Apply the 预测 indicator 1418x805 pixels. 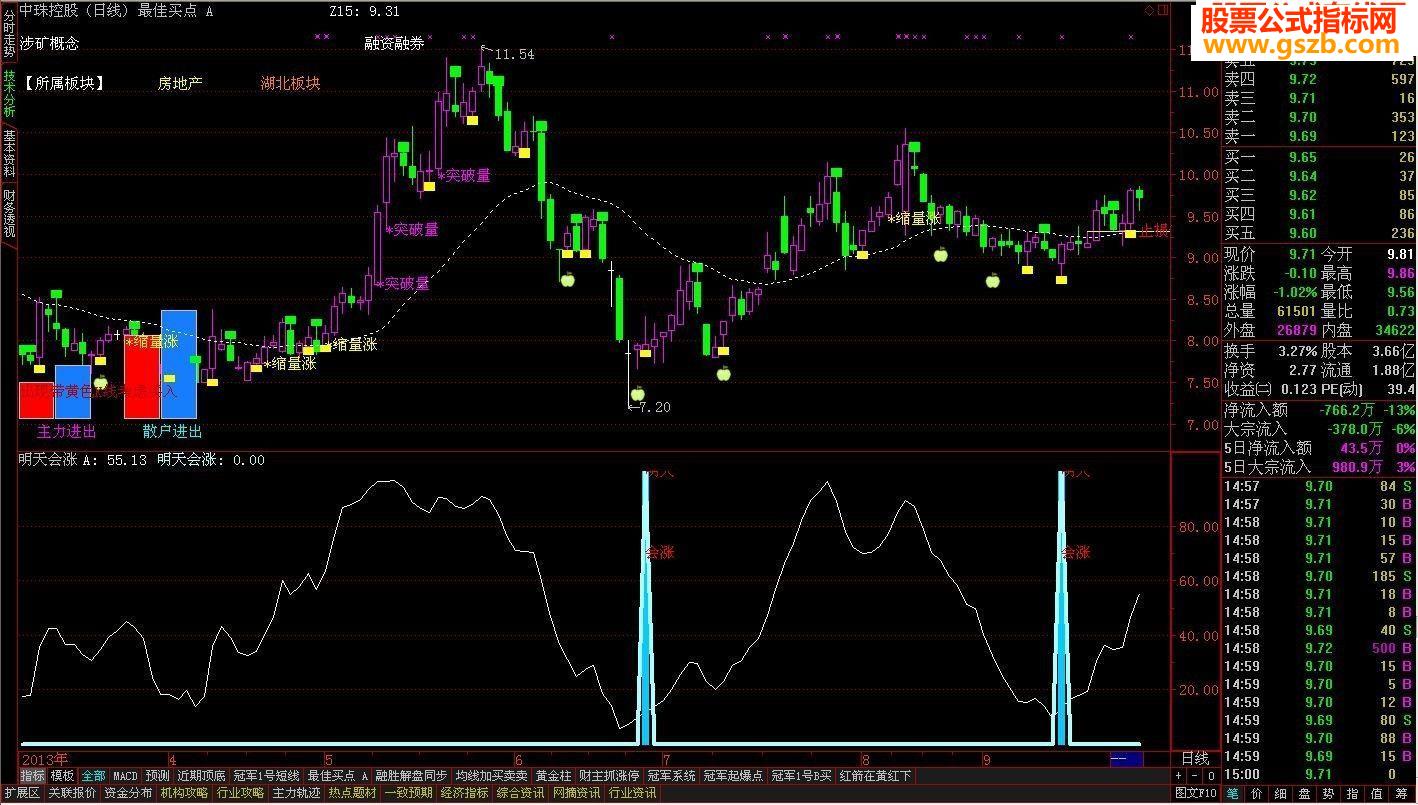(157, 776)
